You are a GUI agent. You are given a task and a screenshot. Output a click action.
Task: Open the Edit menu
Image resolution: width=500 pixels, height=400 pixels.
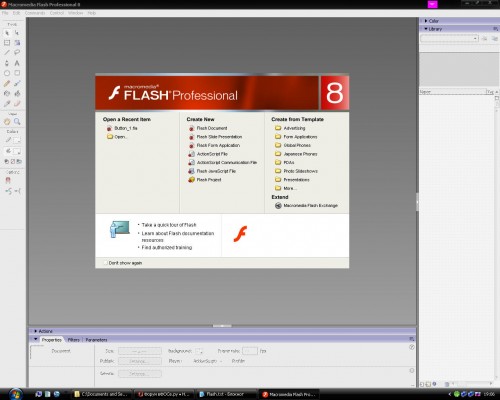[x=16, y=13]
